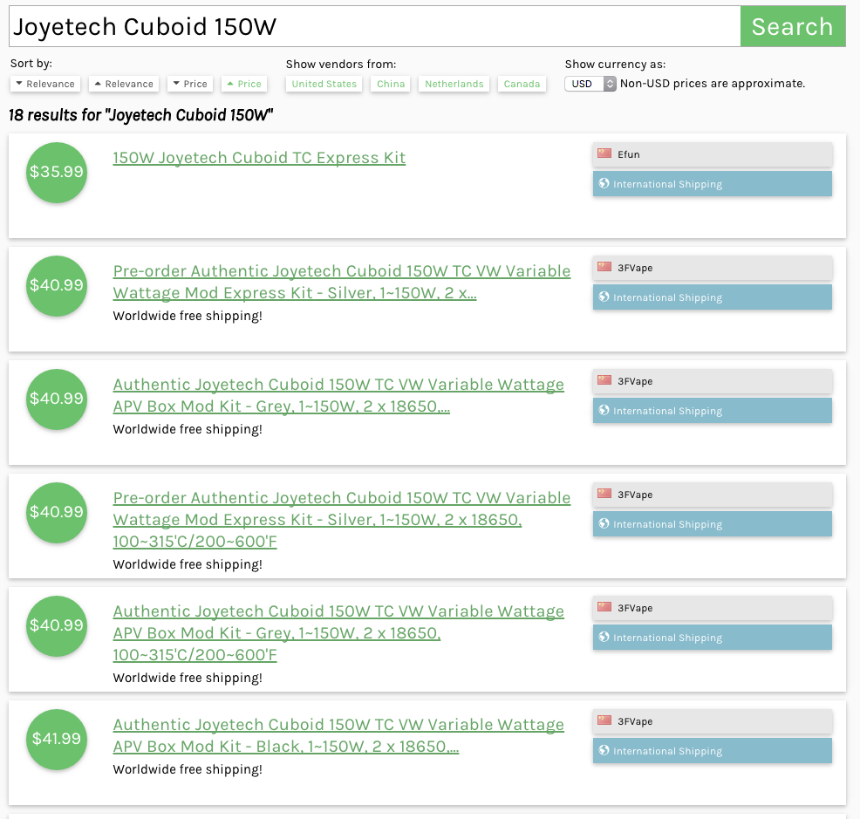Open Pre-order Silver link showing 100~315'C/200~600'F

342,519
